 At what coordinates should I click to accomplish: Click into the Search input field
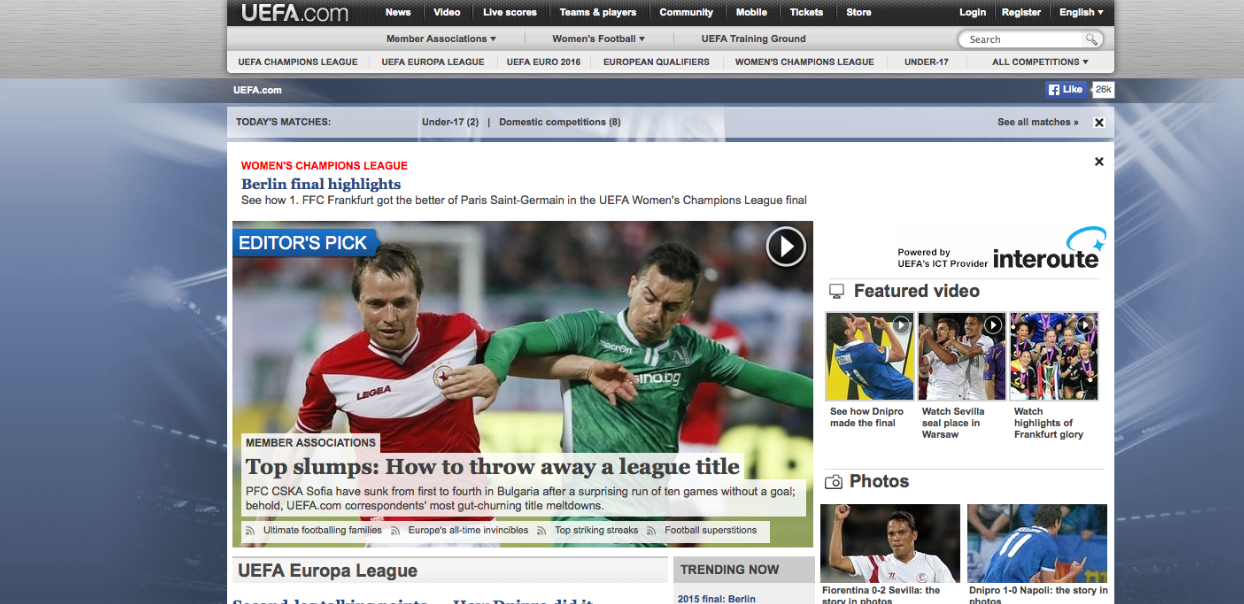point(1022,40)
